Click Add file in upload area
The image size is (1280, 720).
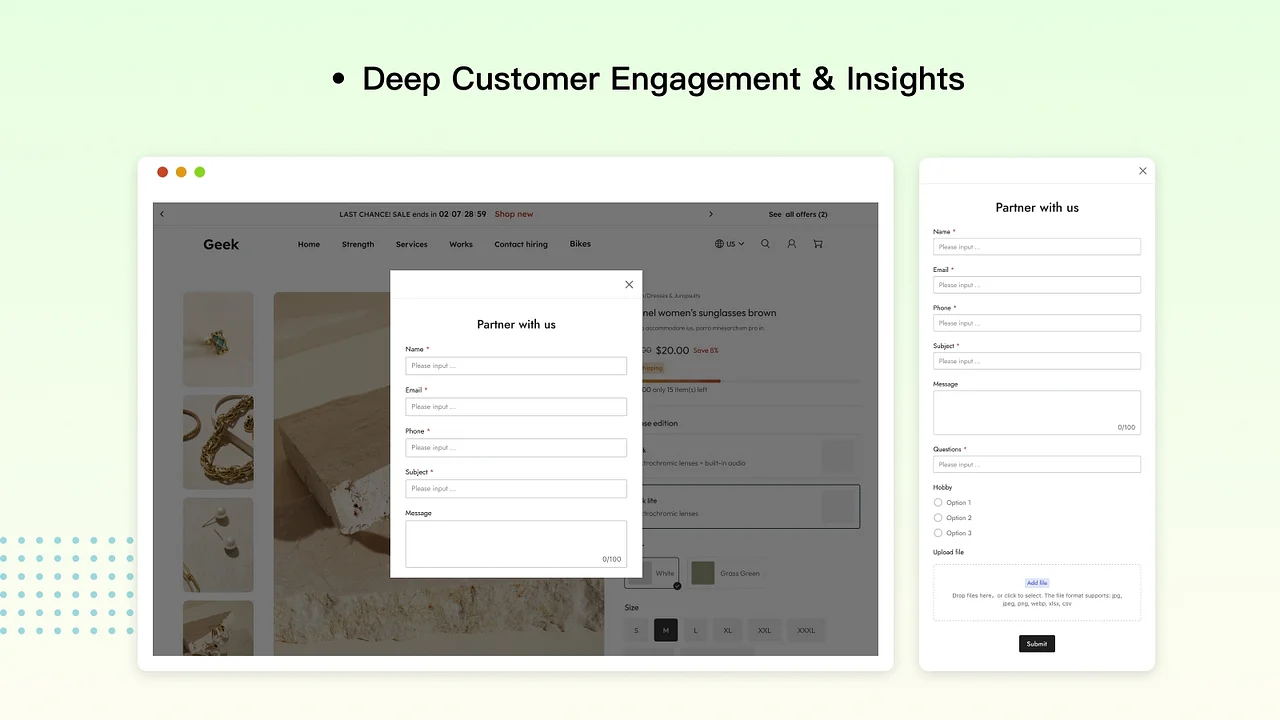pyautogui.click(x=1036, y=583)
